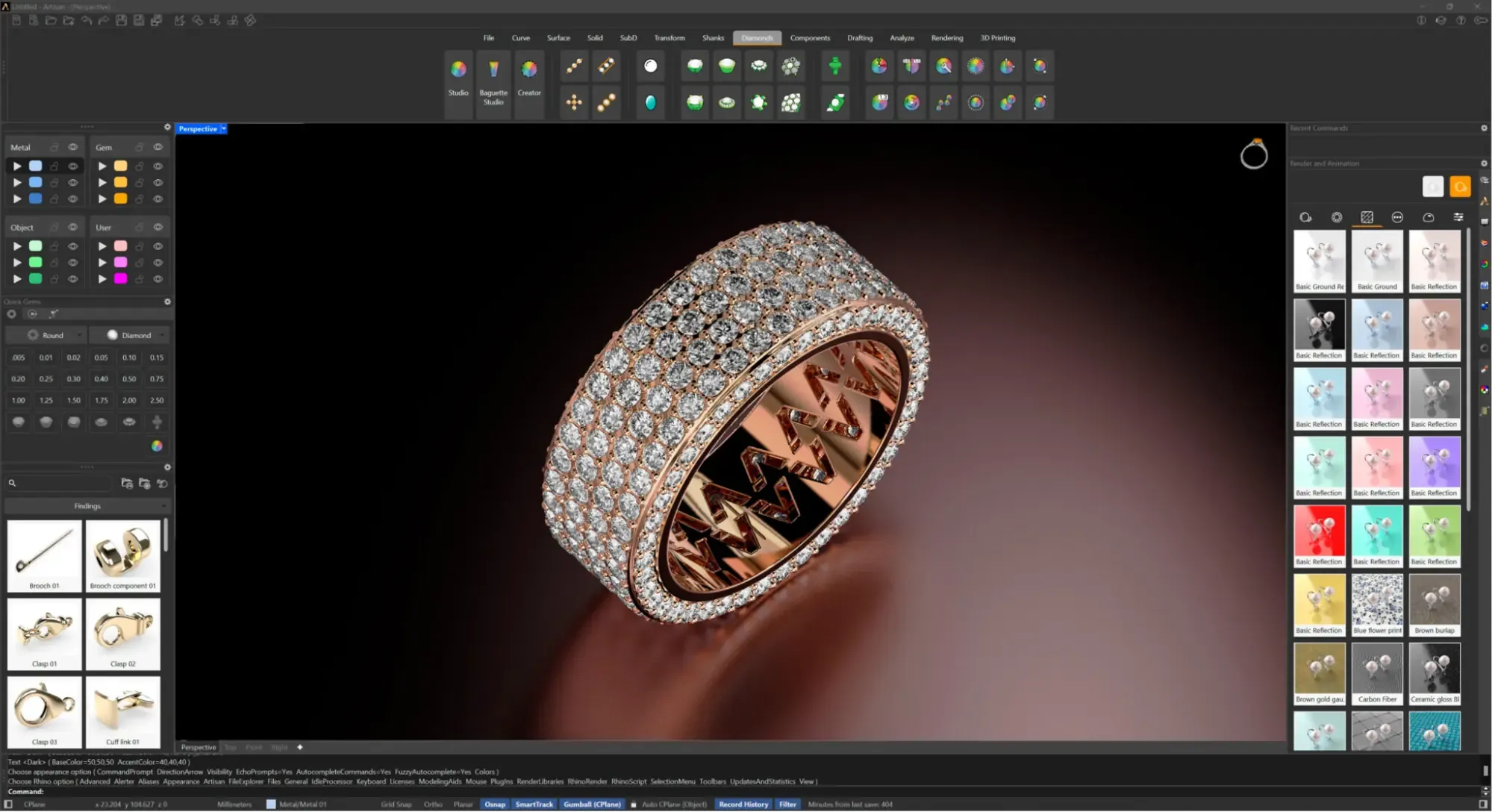This screenshot has height=812, width=1492.
Task: Hide all Metal layers with the eye toggle
Action: [72, 147]
